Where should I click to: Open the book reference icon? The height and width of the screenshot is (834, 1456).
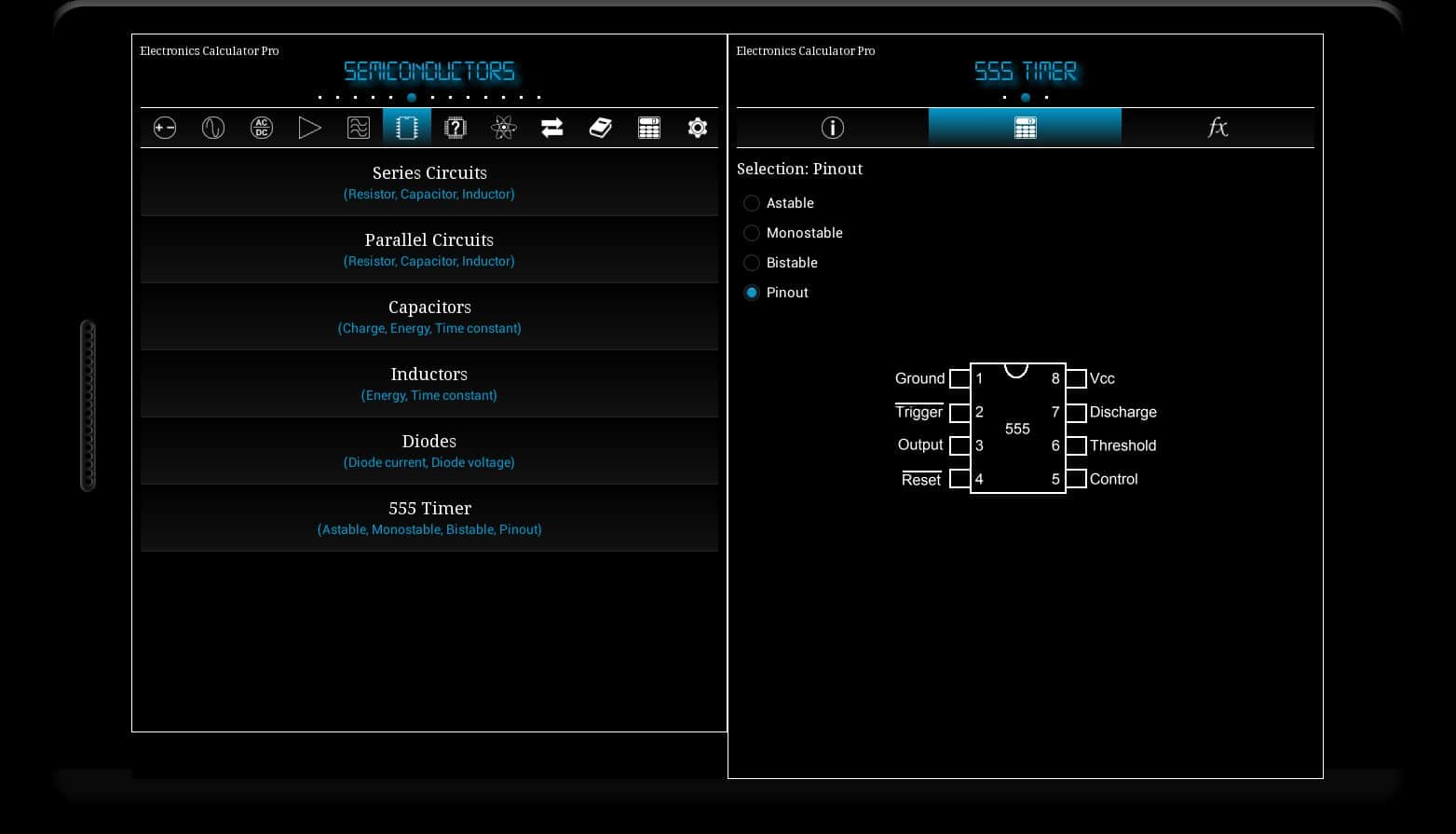coord(601,128)
